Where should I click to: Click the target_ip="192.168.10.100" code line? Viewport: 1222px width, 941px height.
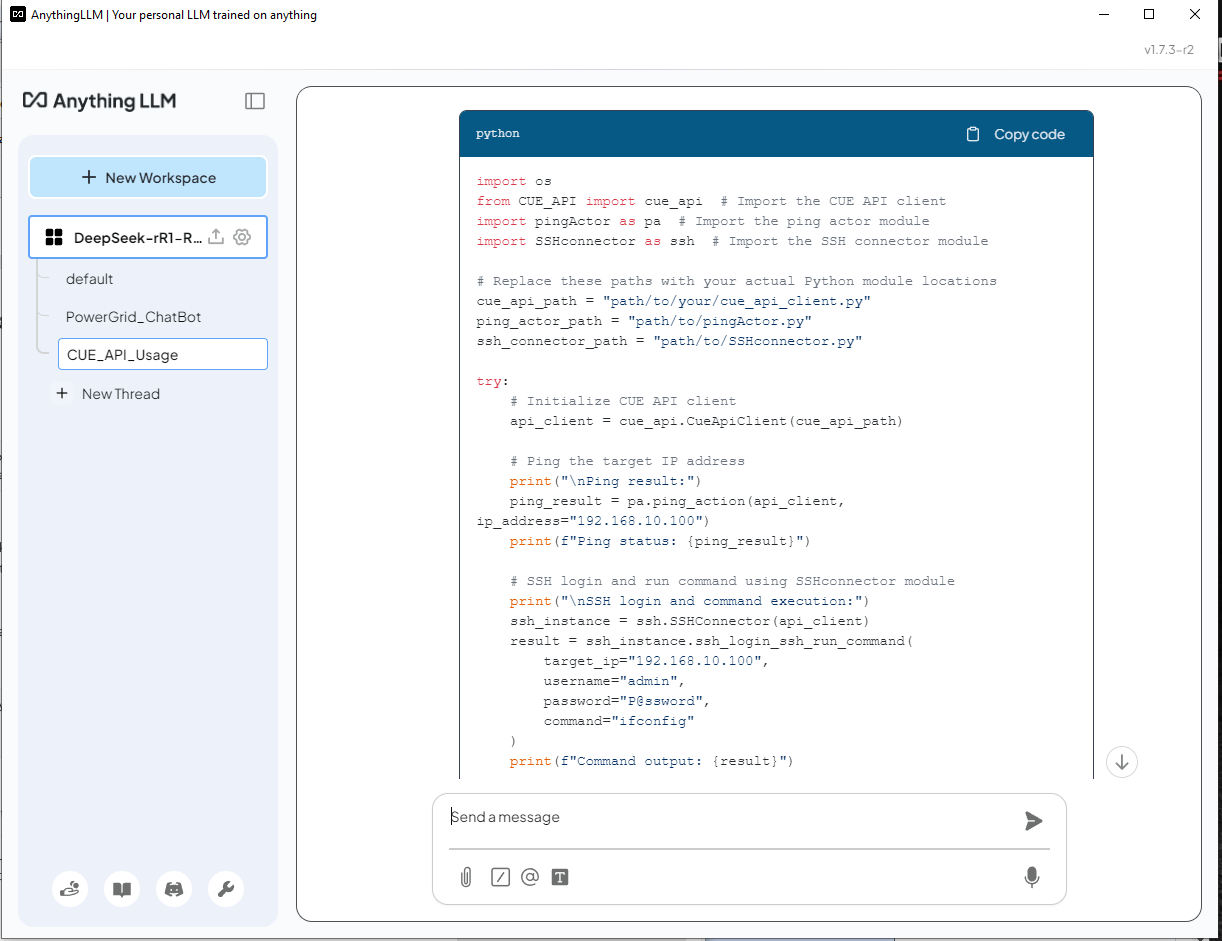click(656, 661)
